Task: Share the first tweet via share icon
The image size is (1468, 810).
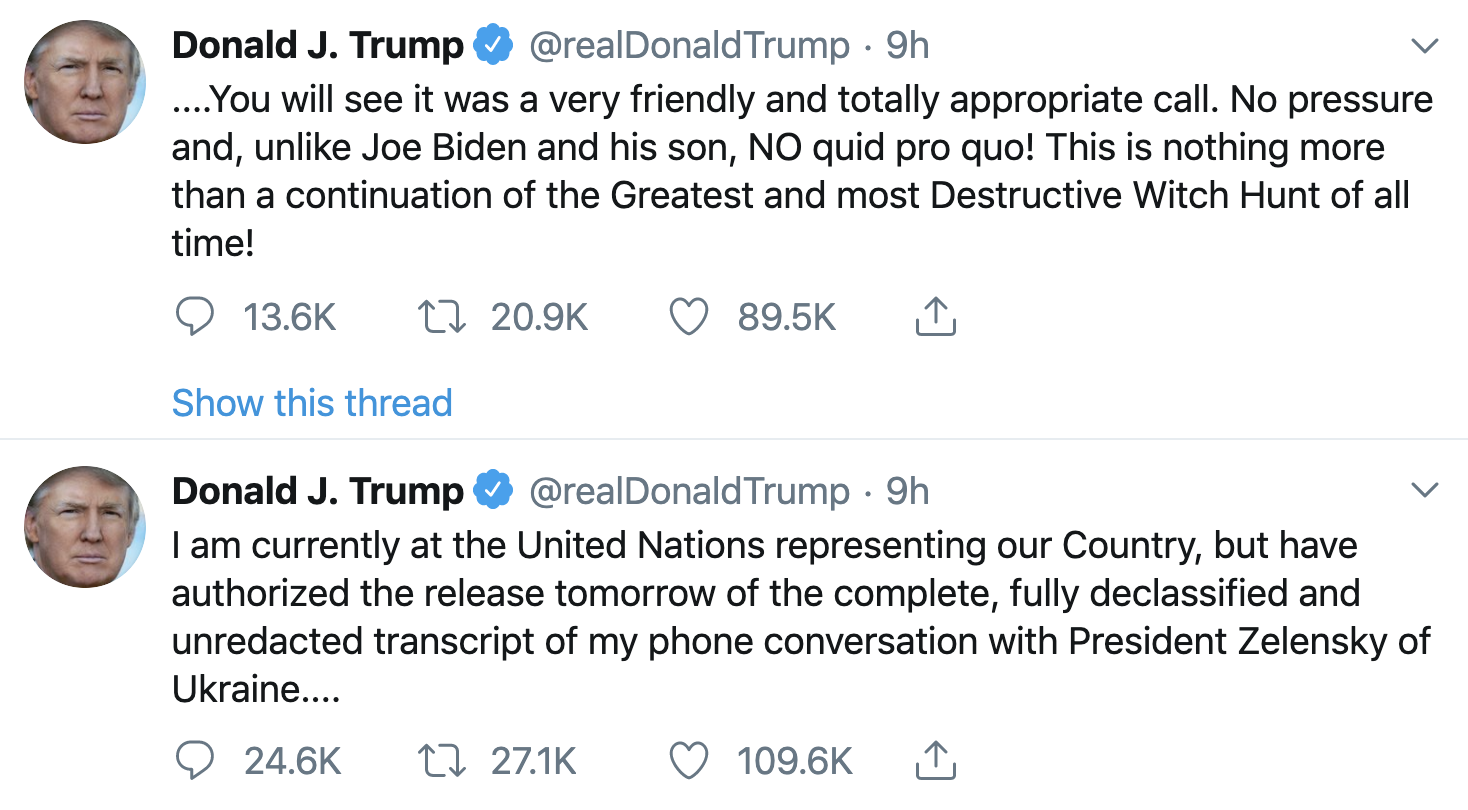Action: tap(936, 318)
